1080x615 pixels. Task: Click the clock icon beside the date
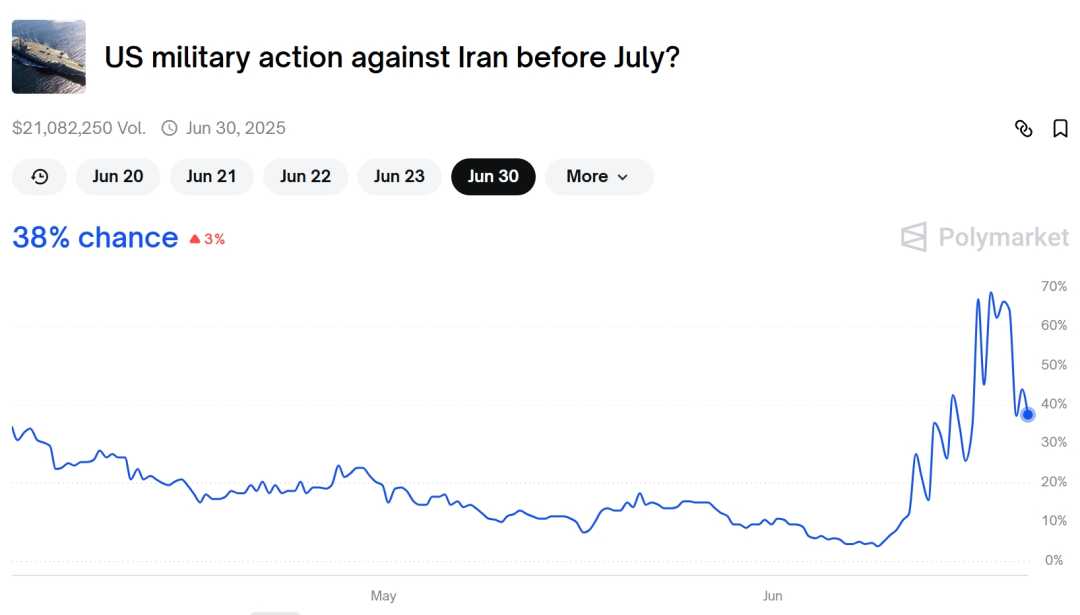pyautogui.click(x=169, y=128)
